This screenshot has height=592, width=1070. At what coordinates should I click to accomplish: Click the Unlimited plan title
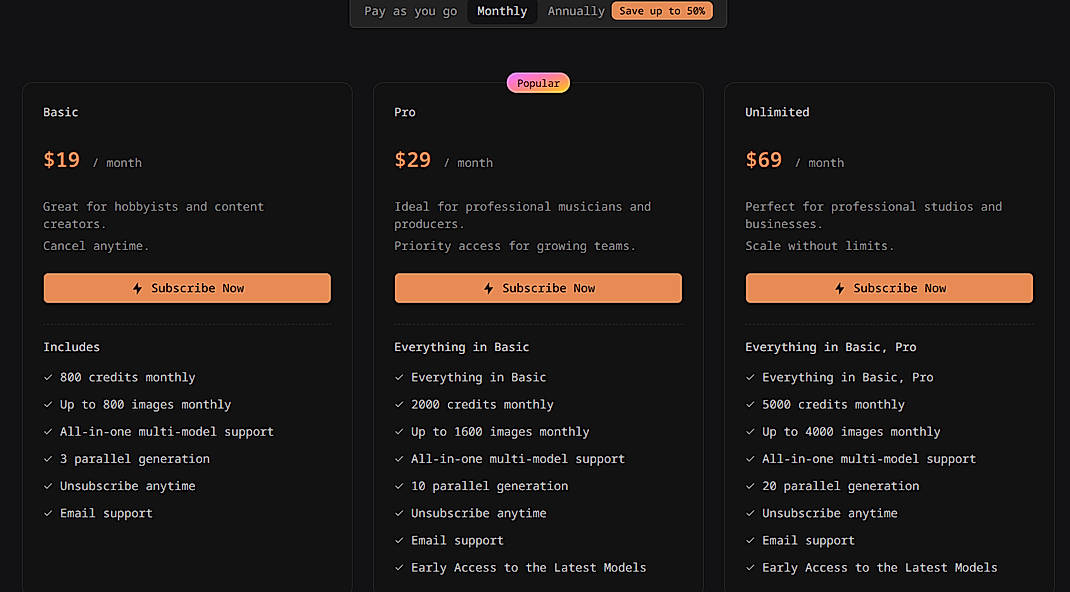[x=777, y=112]
